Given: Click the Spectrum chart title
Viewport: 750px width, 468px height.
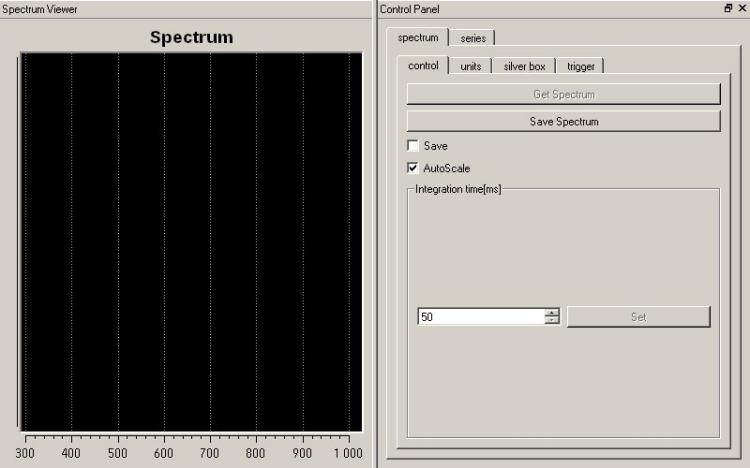Looking at the screenshot, I should [191, 37].
